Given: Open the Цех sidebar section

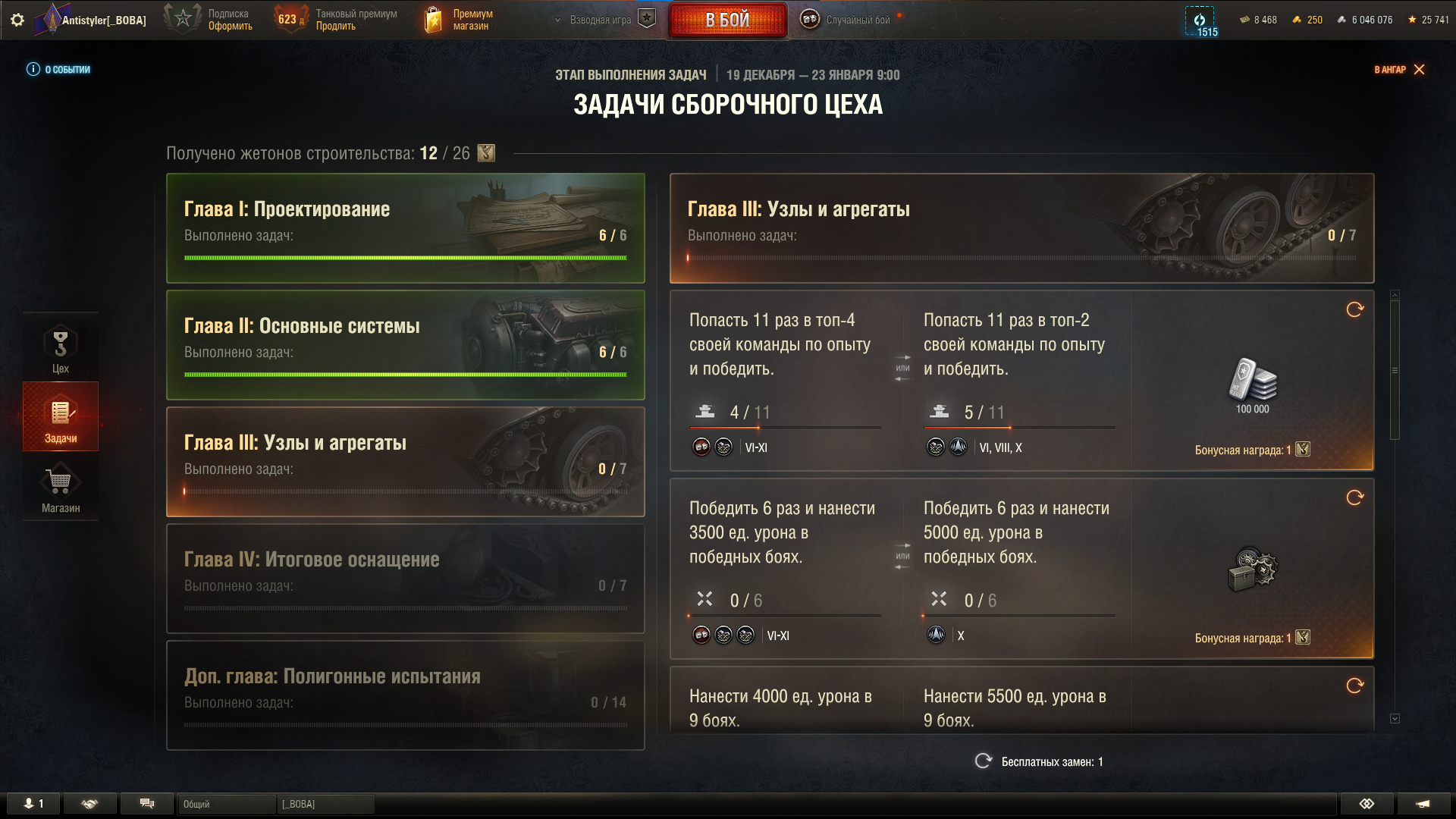Looking at the screenshot, I should pyautogui.click(x=61, y=347).
